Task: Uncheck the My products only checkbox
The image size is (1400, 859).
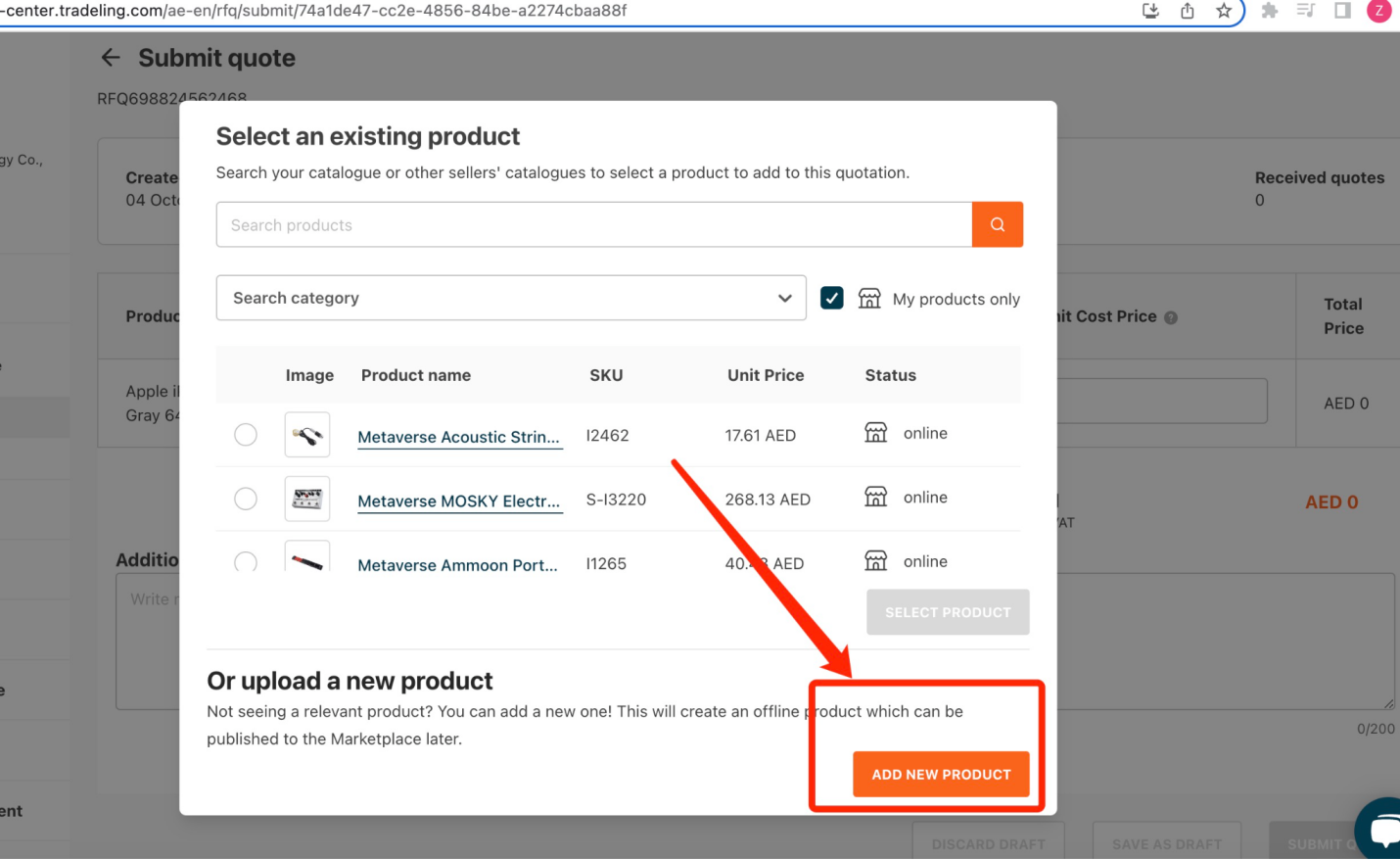Action: (x=831, y=298)
